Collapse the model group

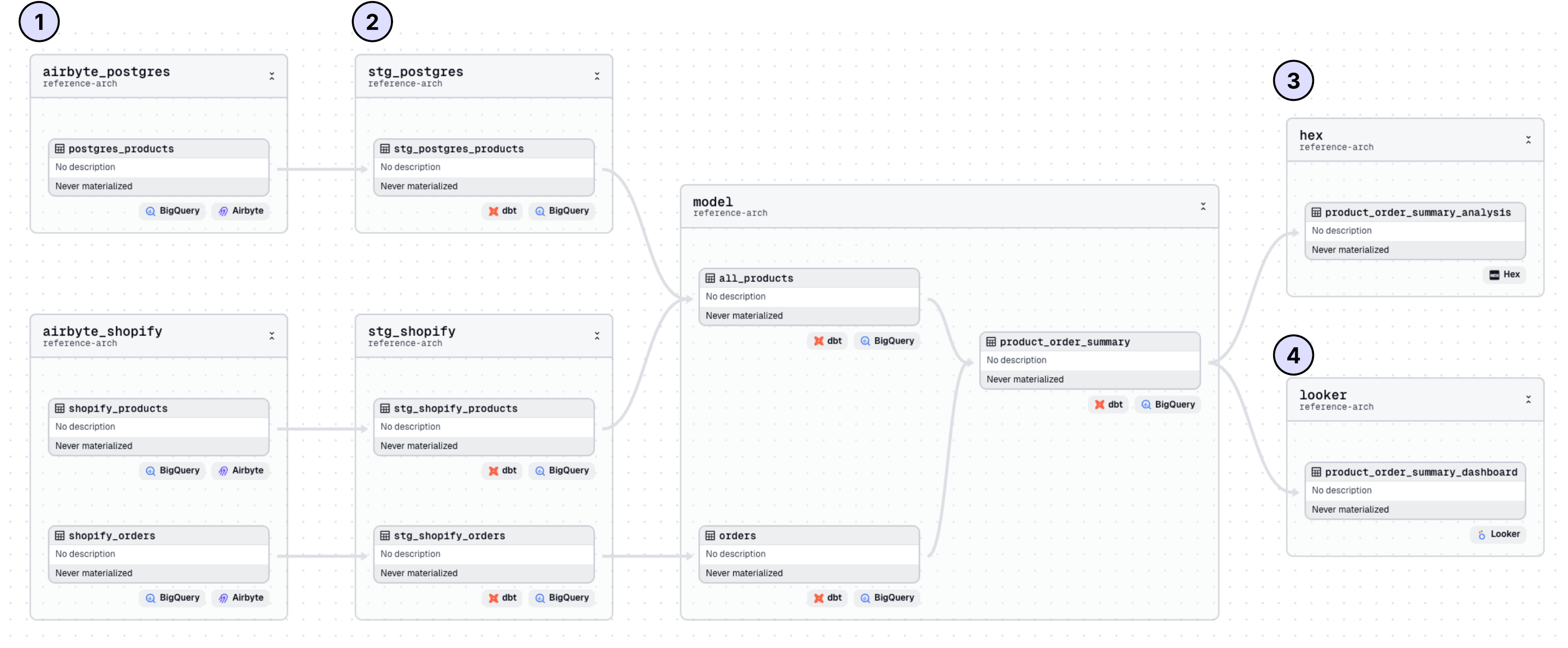coord(1202,207)
